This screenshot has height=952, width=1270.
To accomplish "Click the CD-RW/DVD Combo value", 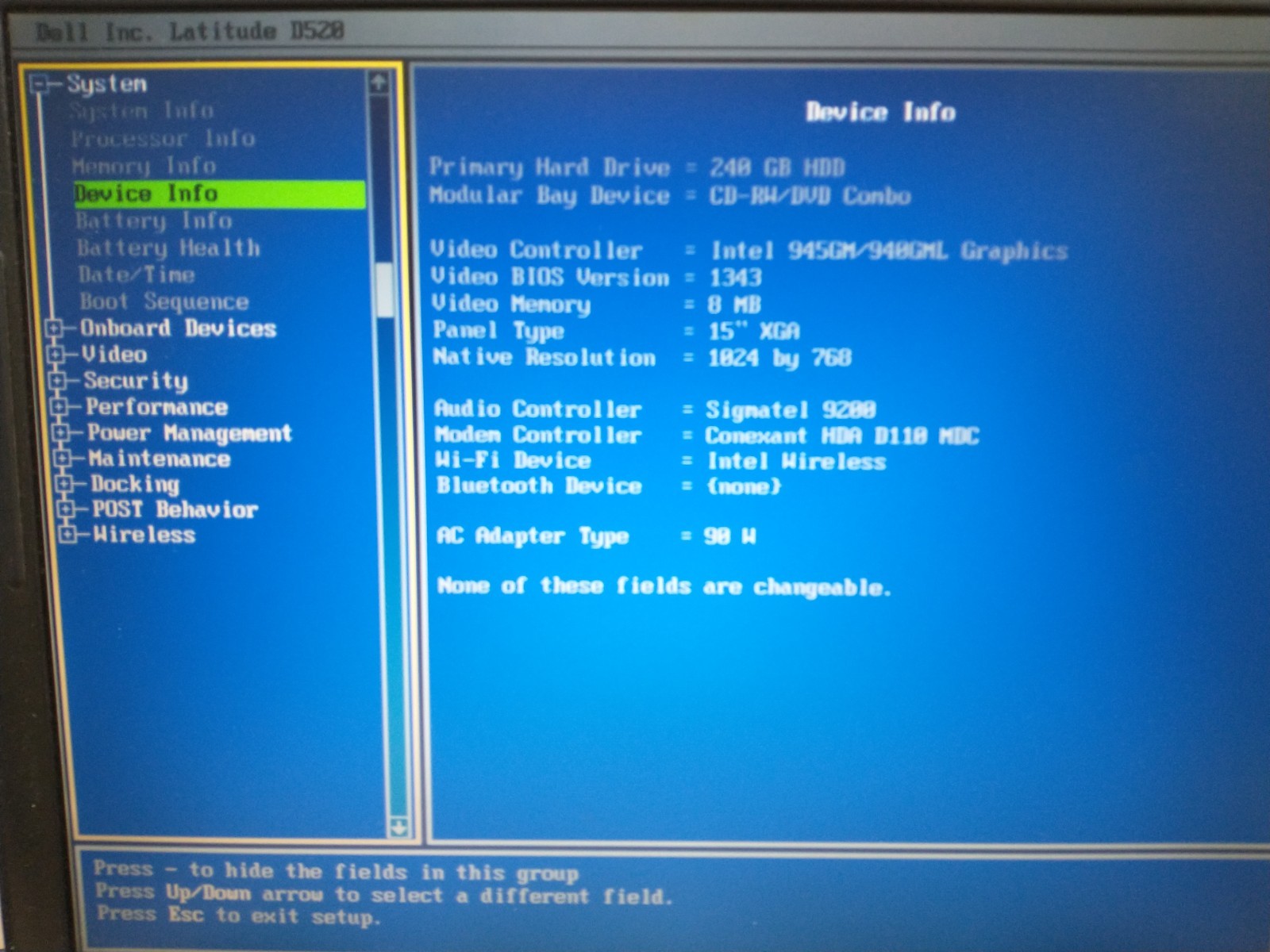I will click(810, 196).
